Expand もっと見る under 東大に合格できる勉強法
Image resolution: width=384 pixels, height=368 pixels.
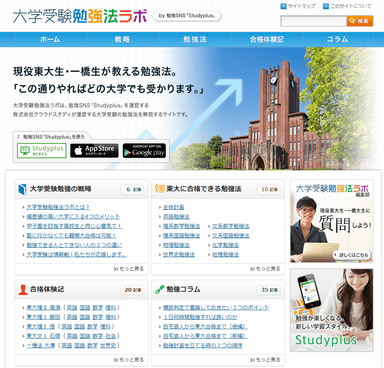click(x=265, y=268)
